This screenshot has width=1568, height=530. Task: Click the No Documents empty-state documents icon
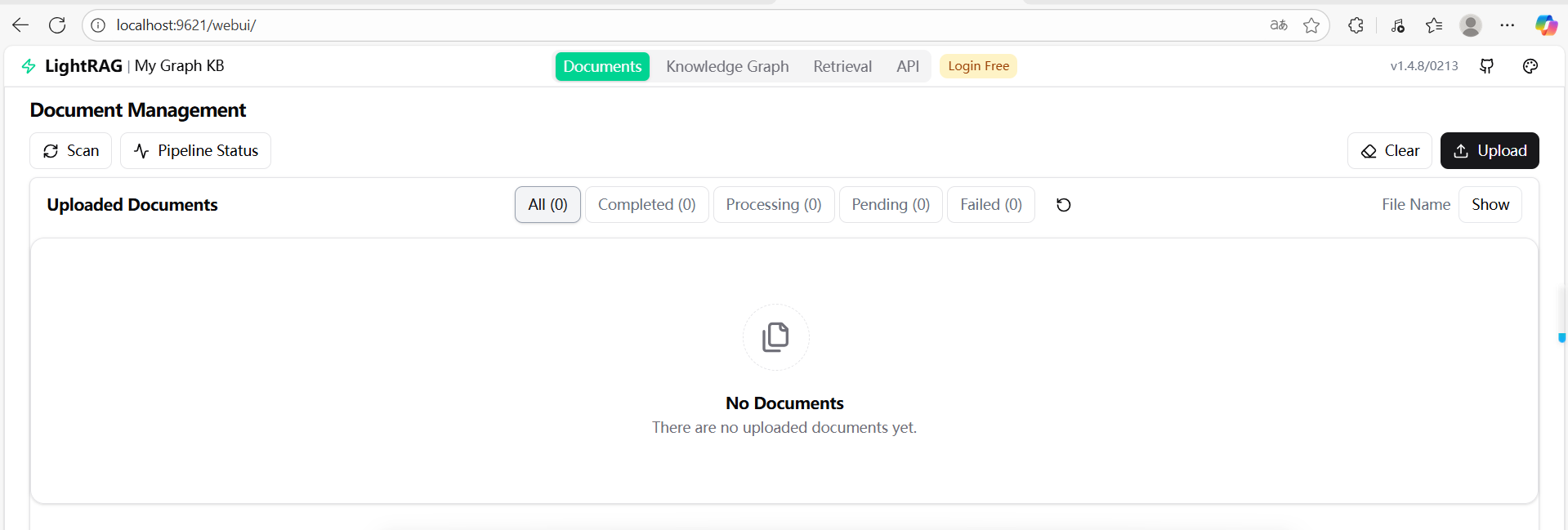pos(775,336)
